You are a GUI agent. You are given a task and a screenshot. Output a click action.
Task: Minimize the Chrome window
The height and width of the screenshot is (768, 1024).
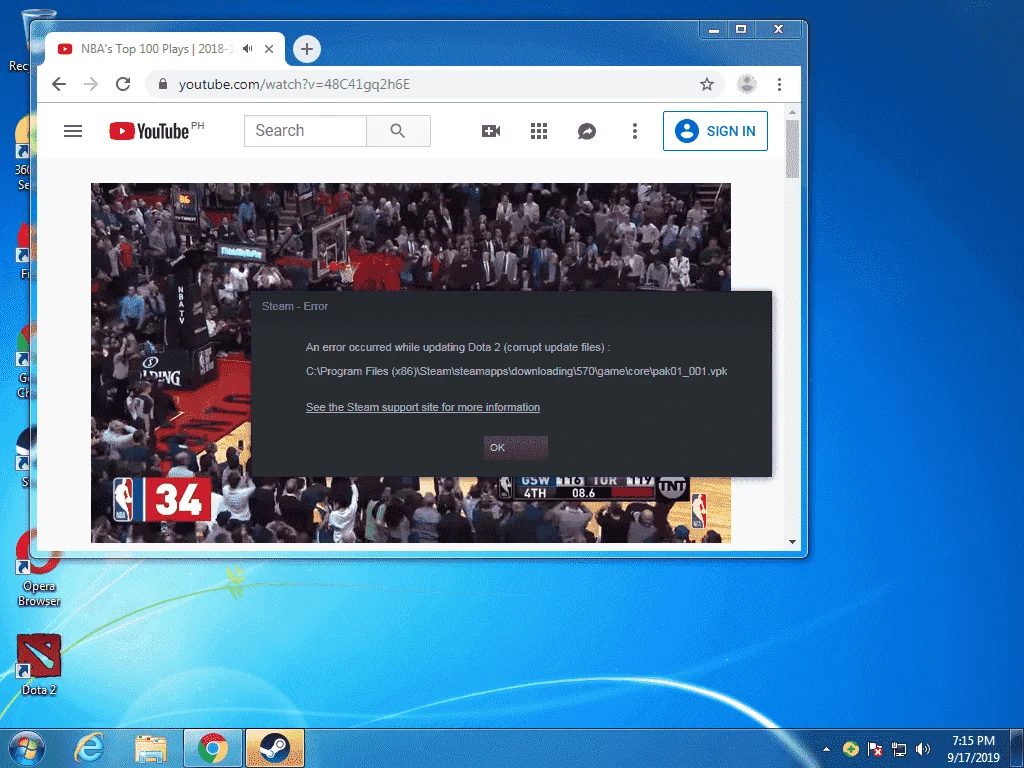[714, 29]
